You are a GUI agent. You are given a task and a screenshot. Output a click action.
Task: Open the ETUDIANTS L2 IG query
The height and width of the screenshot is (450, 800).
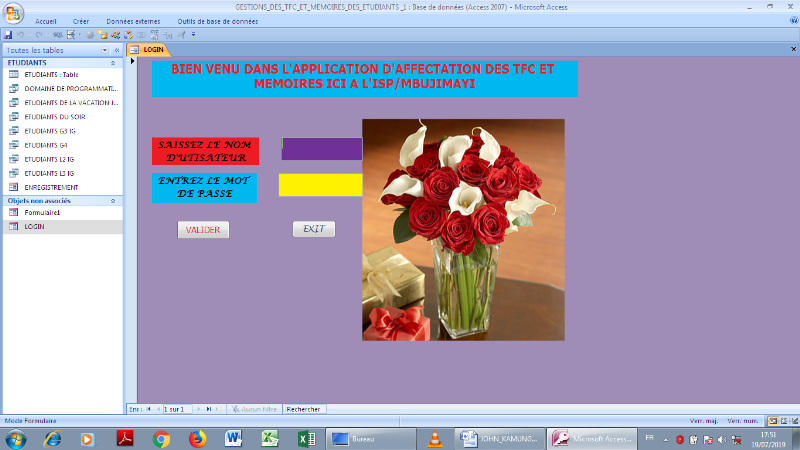pyautogui.click(x=63, y=159)
